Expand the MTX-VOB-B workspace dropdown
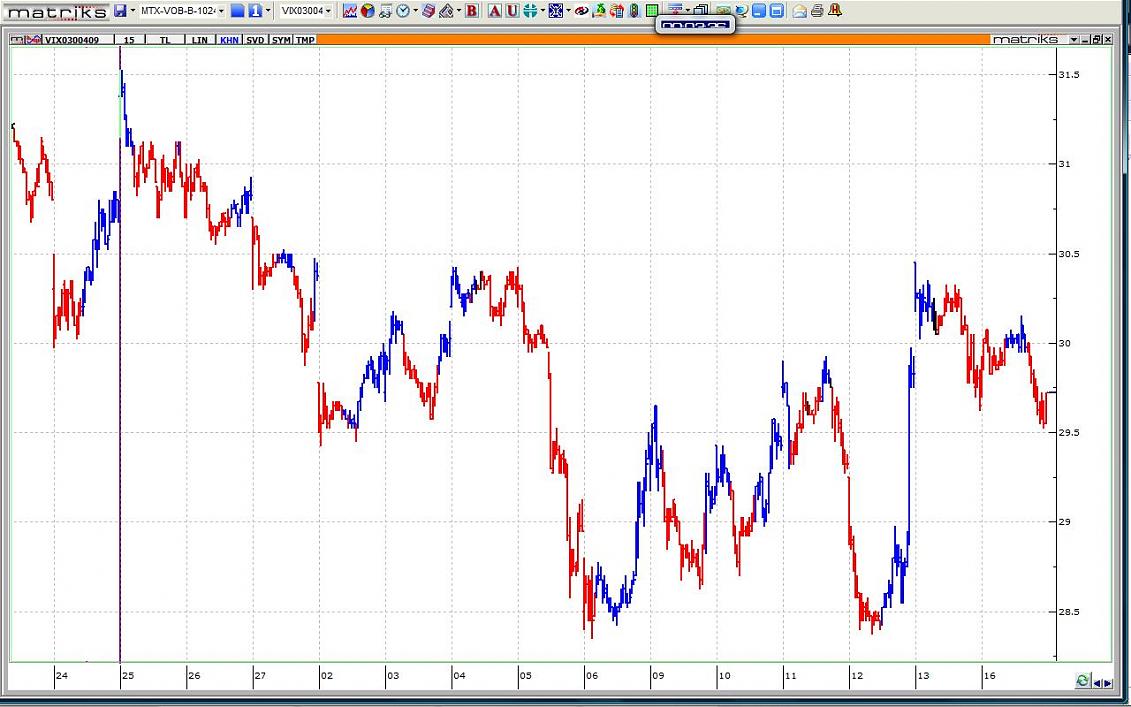The height and width of the screenshot is (707, 1131). click(x=221, y=11)
